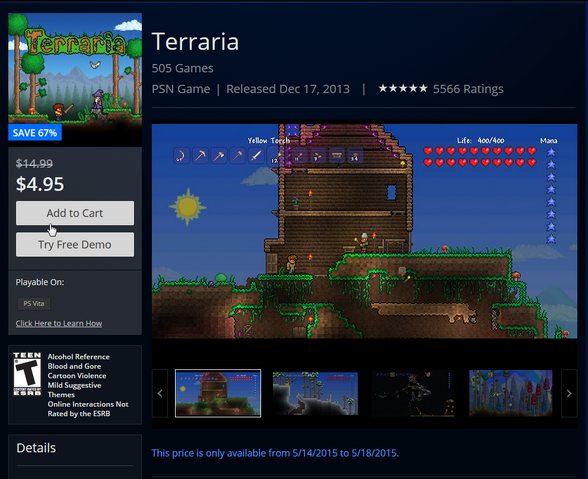Select the mushroom forest screenshot thumbnail
The image size is (588, 479).
511,393
